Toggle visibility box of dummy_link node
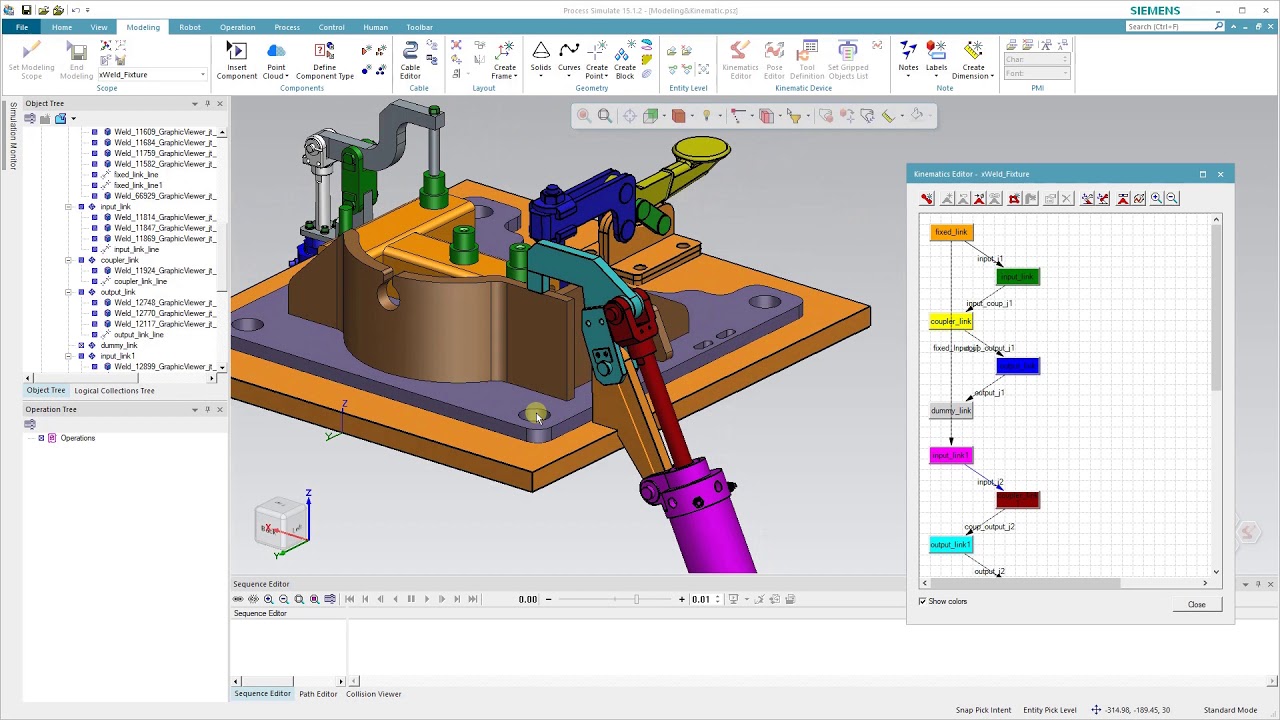This screenshot has width=1280, height=720. click(82, 345)
